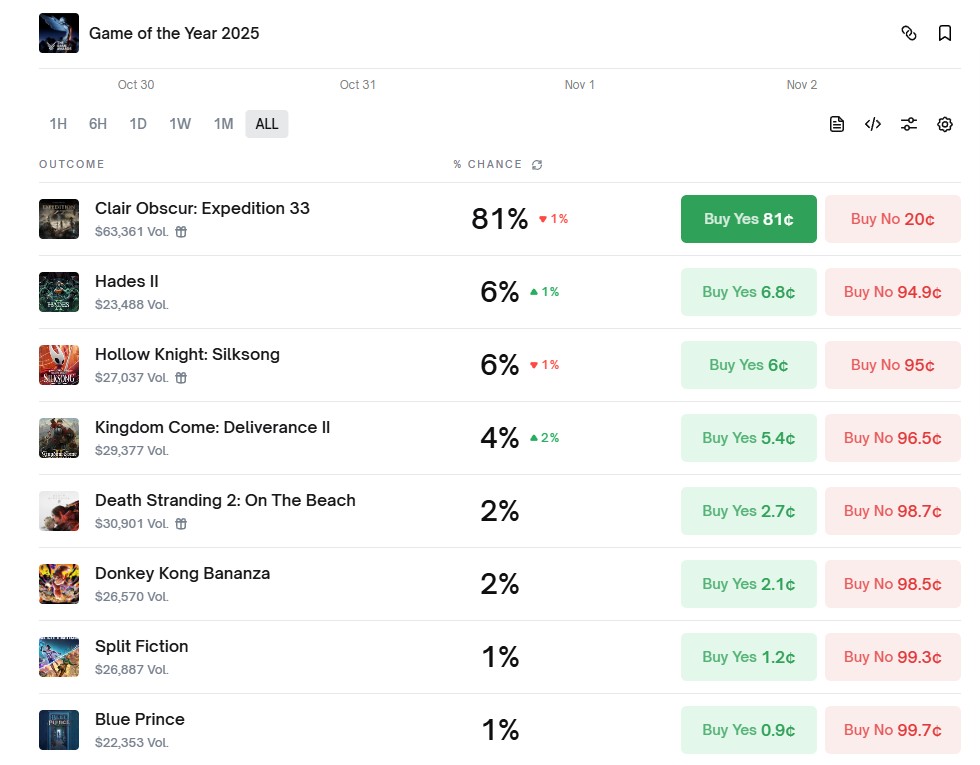Screen dimensions: 980x765
Task: Select the ALL time range
Action: pyautogui.click(x=267, y=124)
